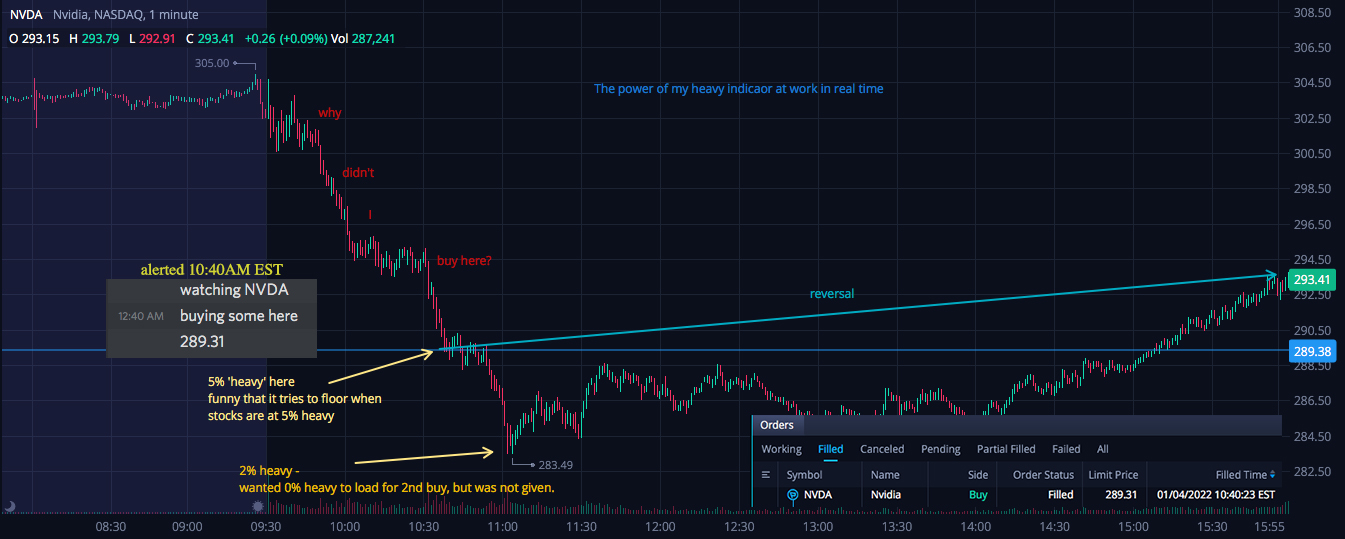Click the Order Status column header

1043,475
